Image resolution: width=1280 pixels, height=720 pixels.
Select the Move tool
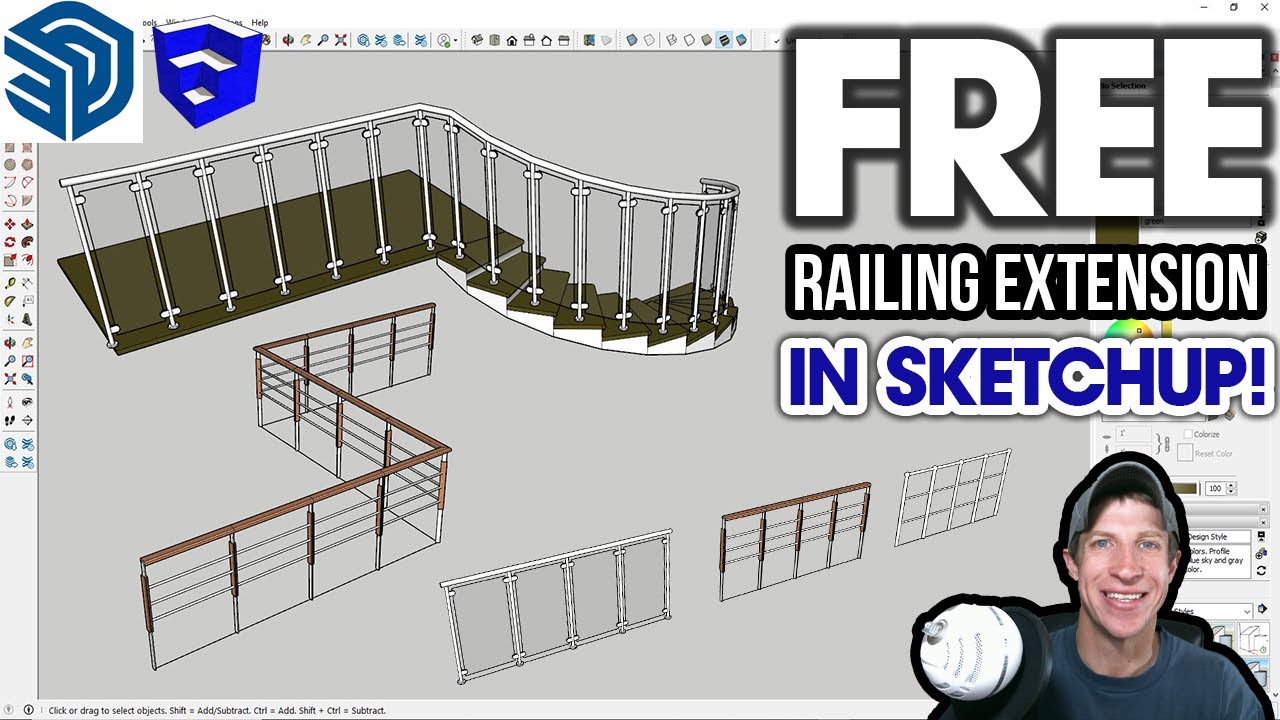point(10,225)
